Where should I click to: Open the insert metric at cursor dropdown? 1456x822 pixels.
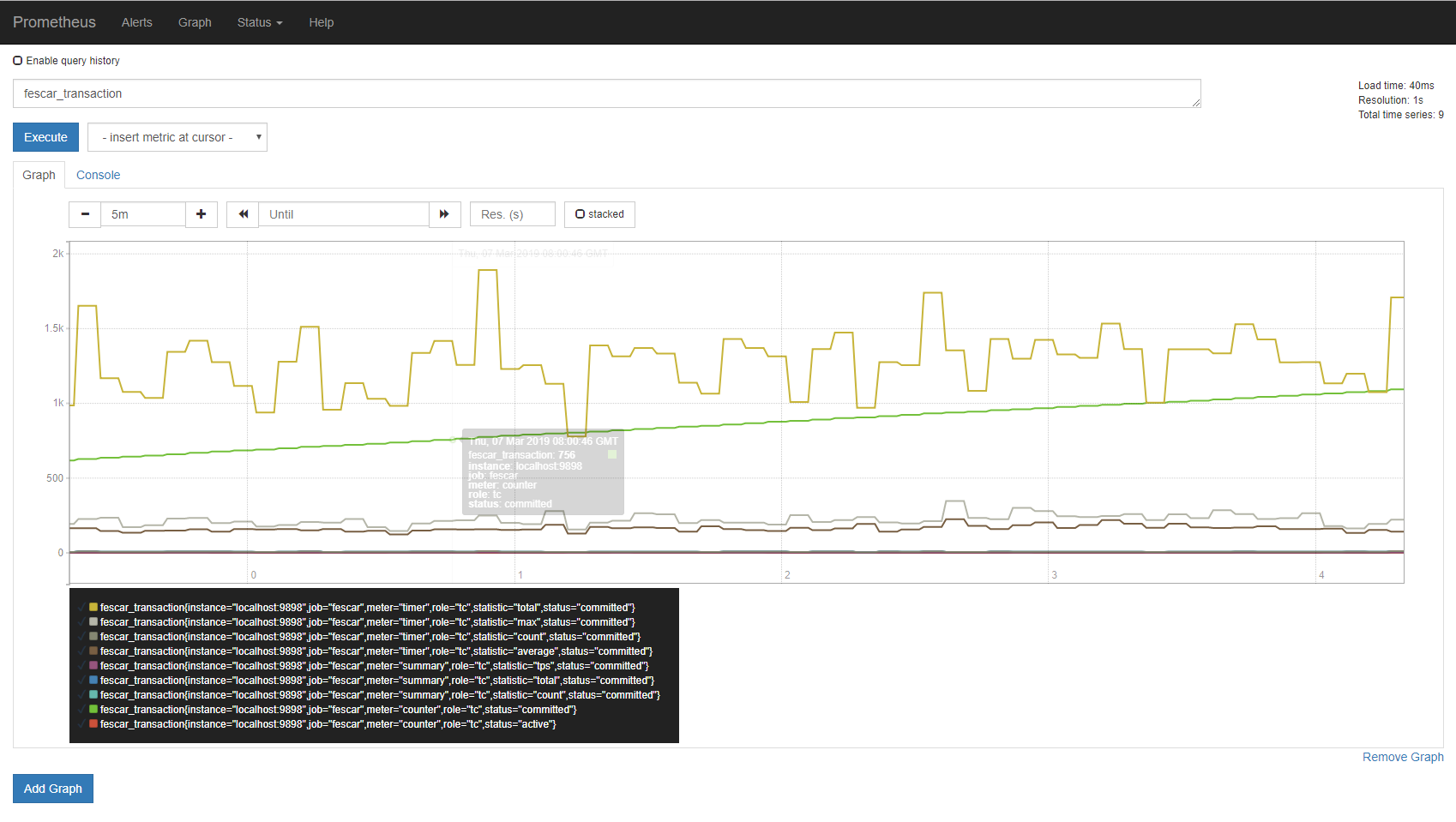pos(177,137)
